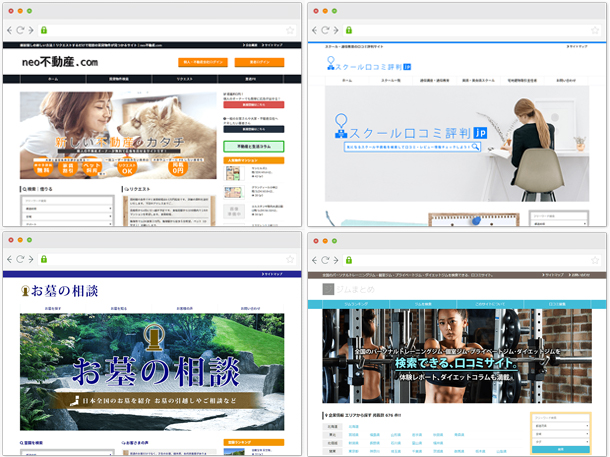
Task: Click スクール口コミ評判 logo in page header
Action: pyautogui.click(x=368, y=64)
